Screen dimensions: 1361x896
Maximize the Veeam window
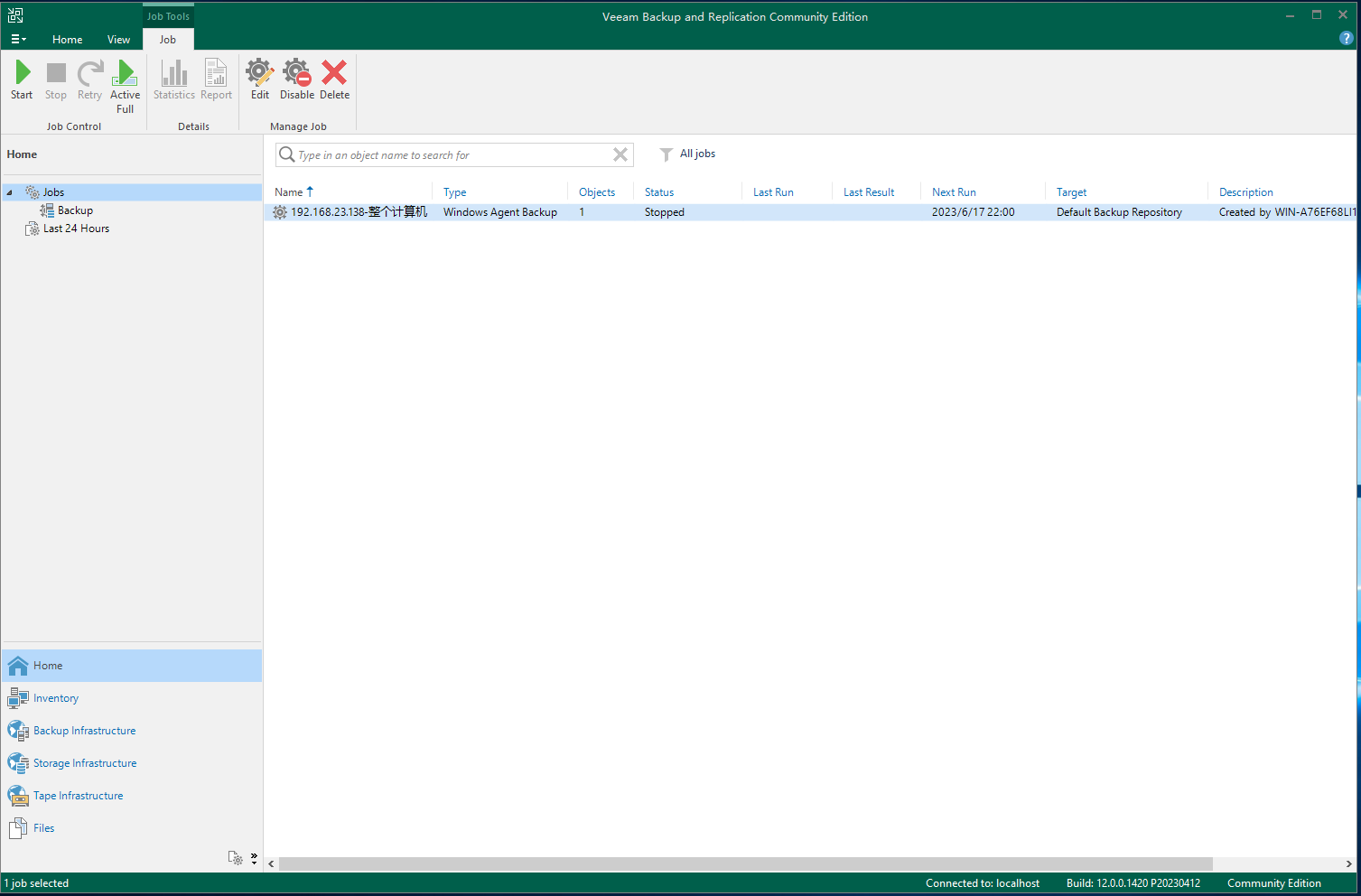(x=1317, y=15)
